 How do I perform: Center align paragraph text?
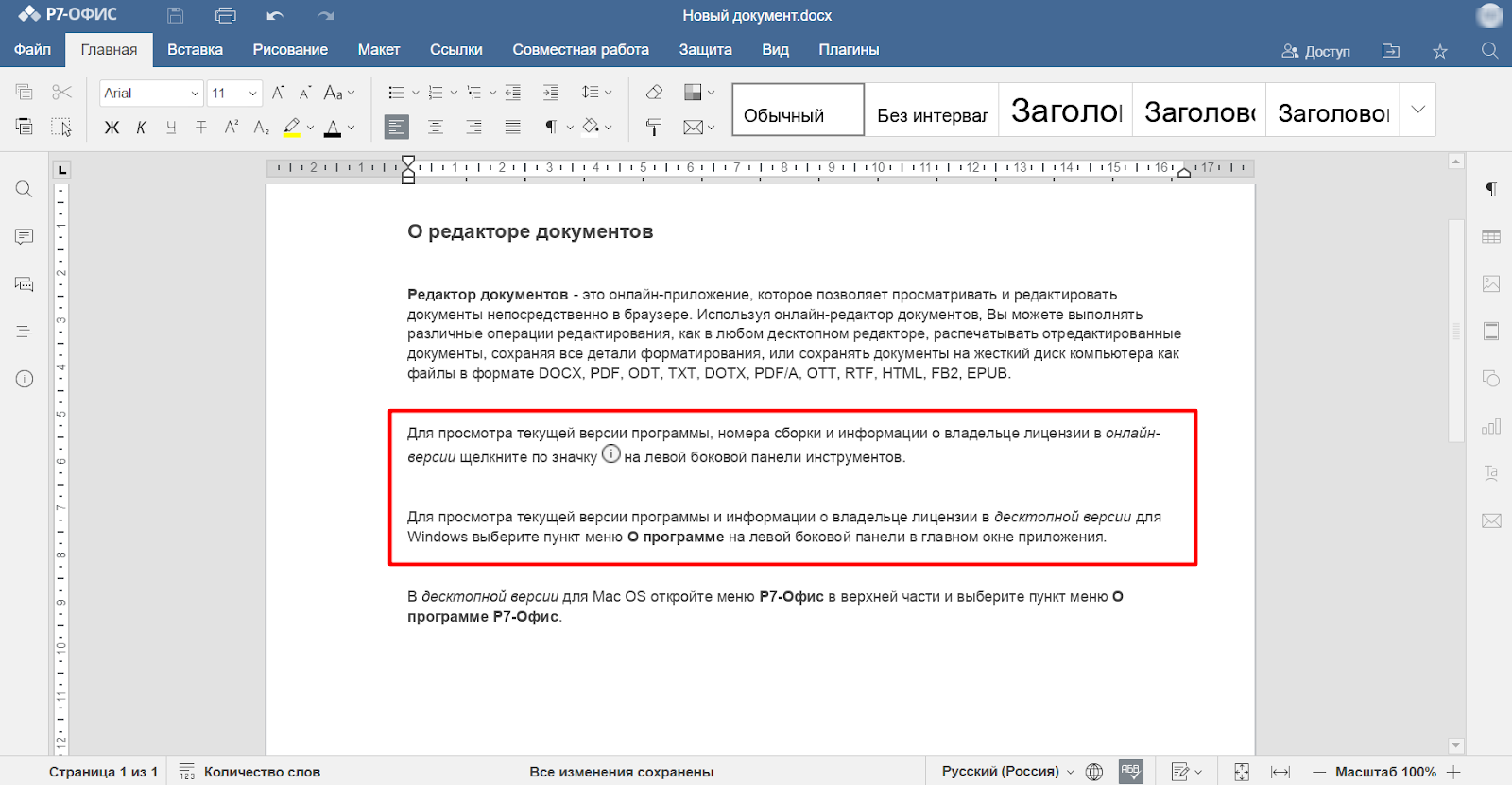(436, 127)
